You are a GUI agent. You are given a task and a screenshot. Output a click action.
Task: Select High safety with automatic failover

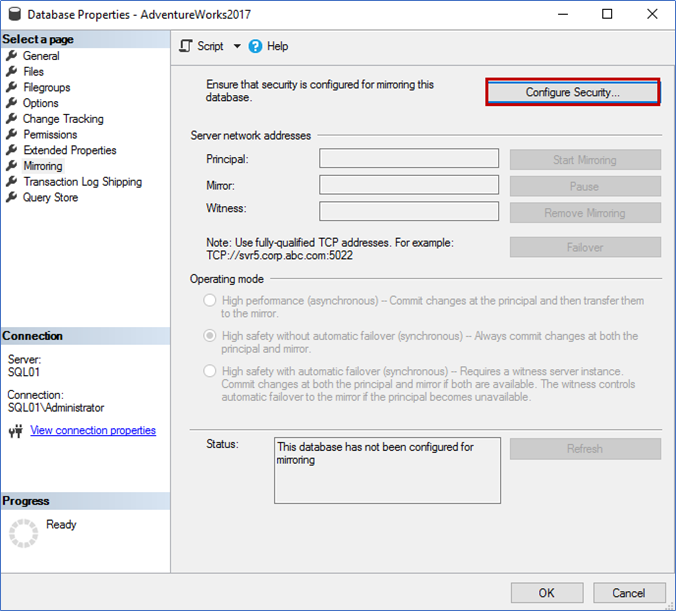click(210, 371)
